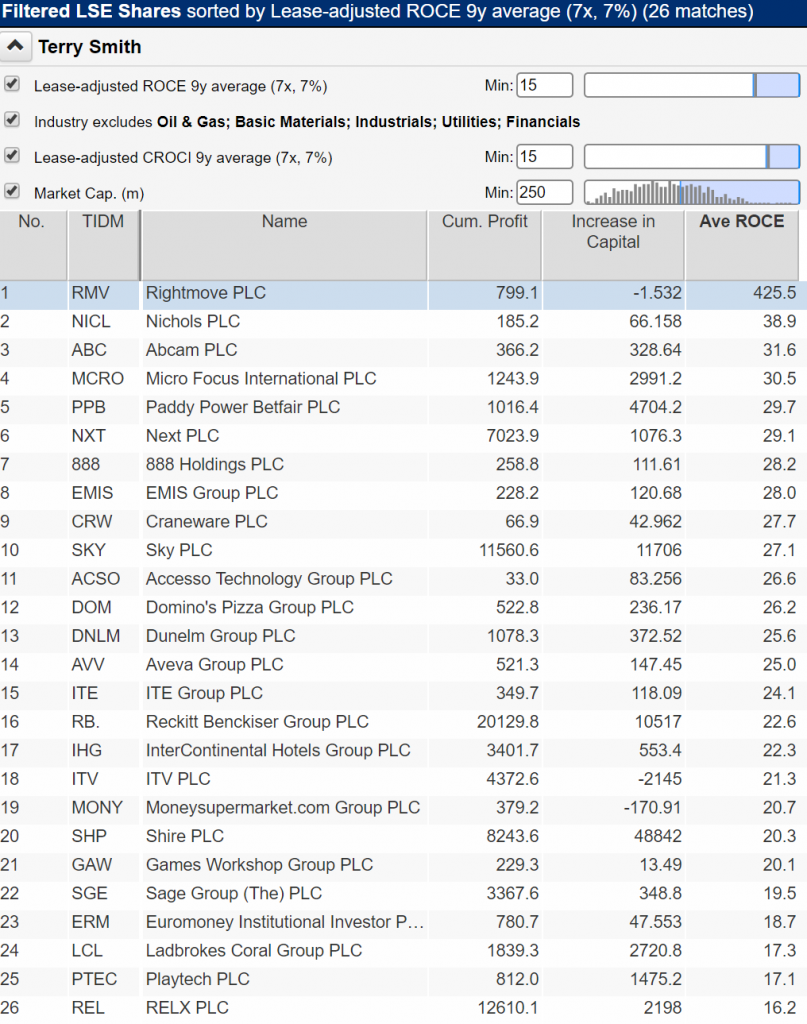
Task: Select the Next PLC row
Action: click(x=404, y=436)
